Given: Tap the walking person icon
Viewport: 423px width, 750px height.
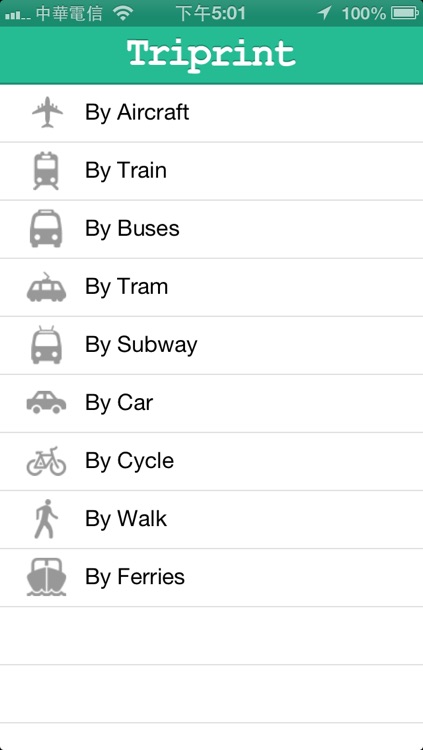Looking at the screenshot, I should coord(46,519).
